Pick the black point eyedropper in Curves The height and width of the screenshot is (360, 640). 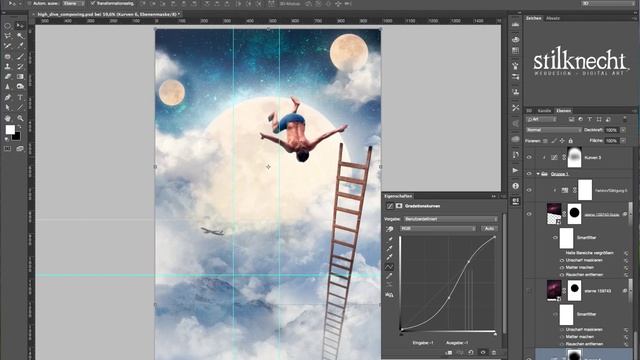coord(390,239)
